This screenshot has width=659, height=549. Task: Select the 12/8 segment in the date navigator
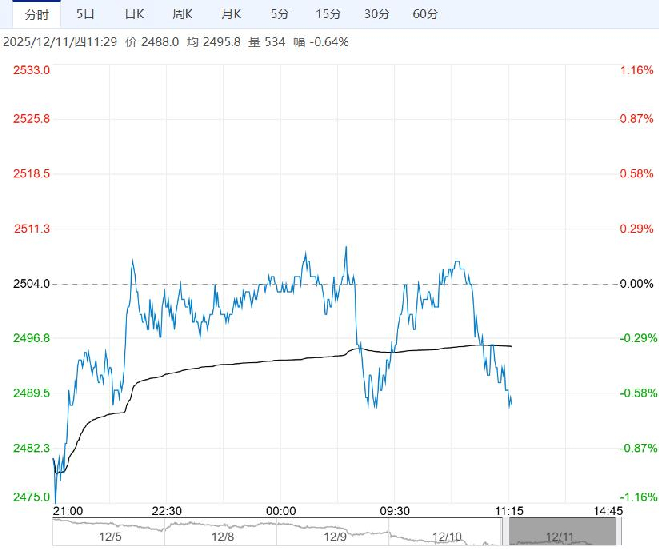pyautogui.click(x=224, y=536)
